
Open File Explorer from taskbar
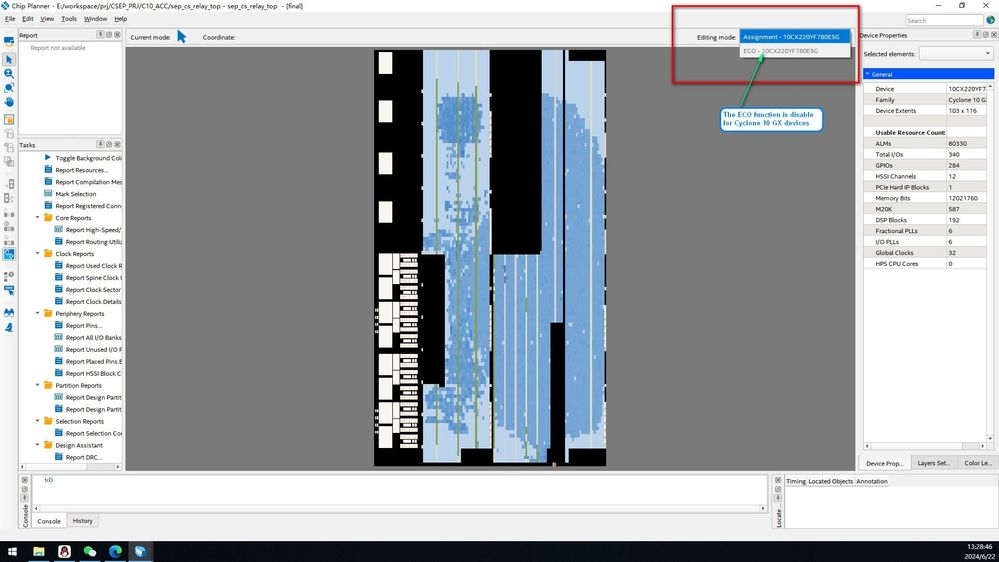(39, 551)
